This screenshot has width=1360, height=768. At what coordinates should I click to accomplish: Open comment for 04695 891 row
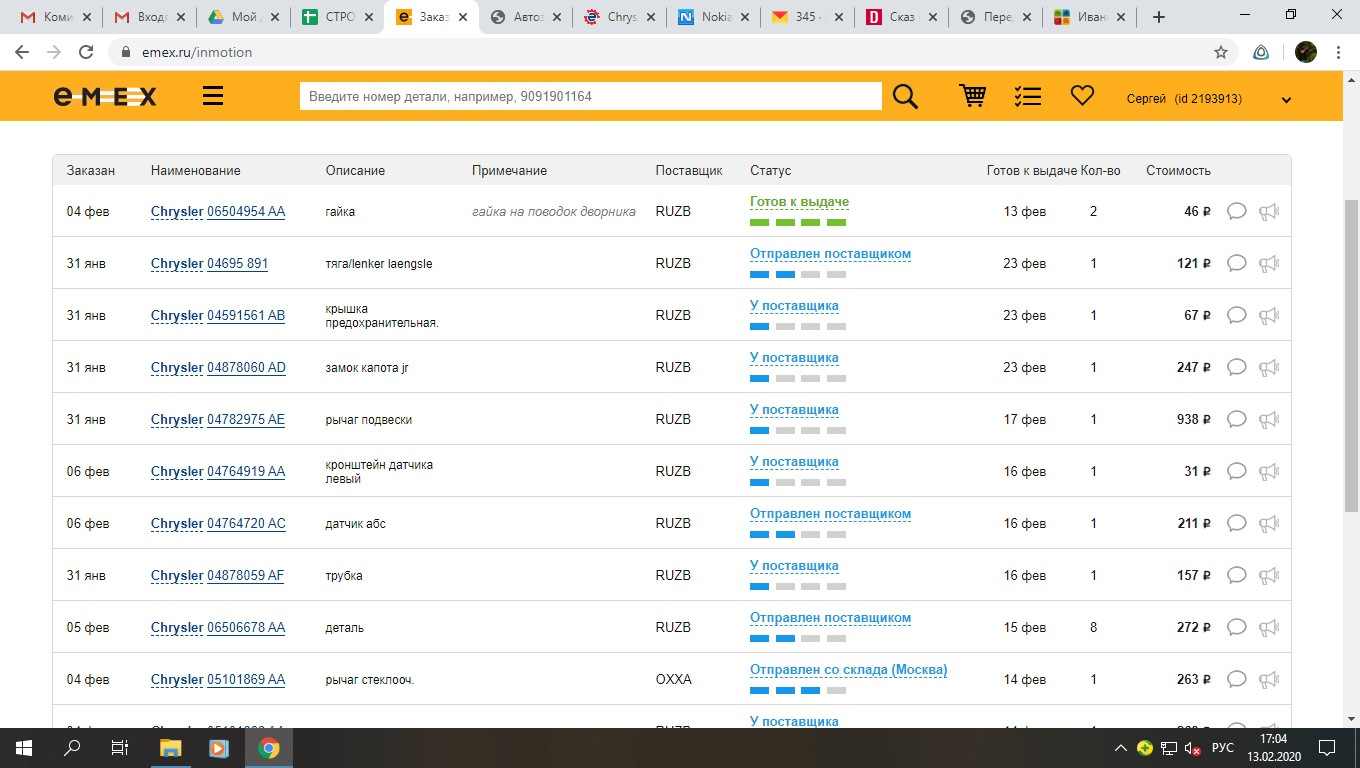tap(1236, 263)
